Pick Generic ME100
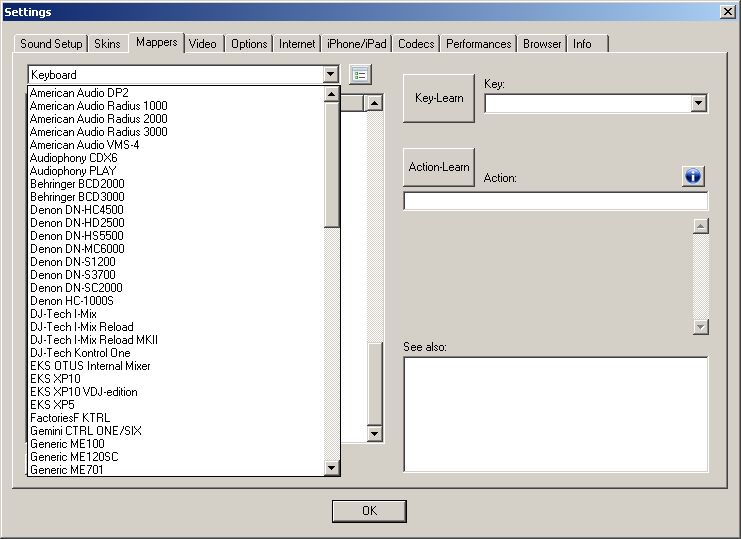 pos(176,444)
